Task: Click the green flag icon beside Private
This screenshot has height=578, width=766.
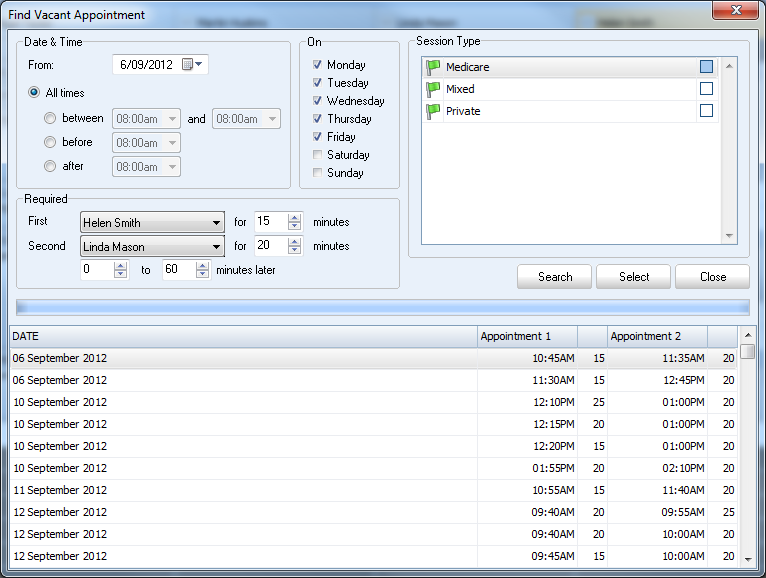Action: [x=433, y=111]
